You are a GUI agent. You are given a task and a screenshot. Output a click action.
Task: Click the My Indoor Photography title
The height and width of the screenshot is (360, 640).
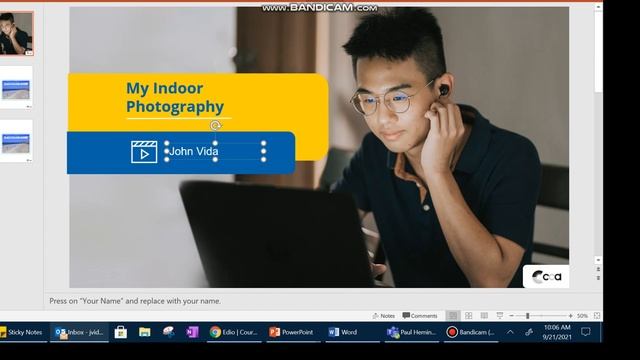175,98
